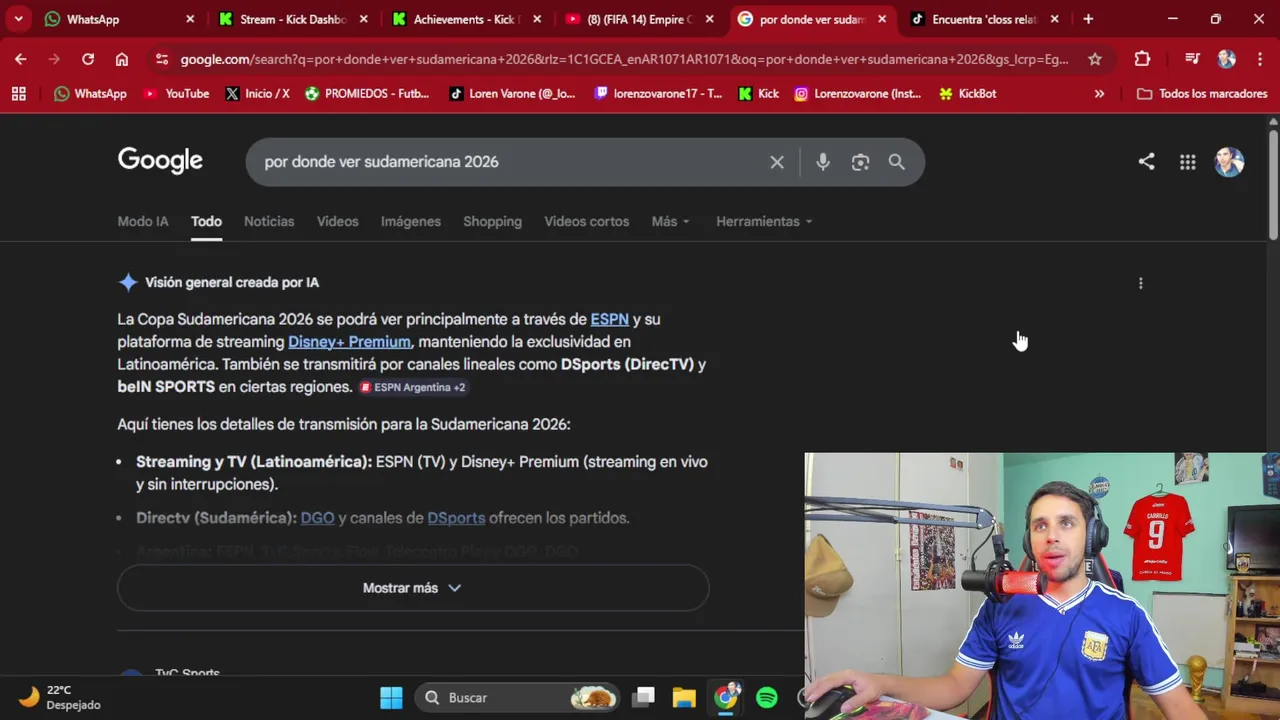
Task: Reload the current page
Action: 88,59
